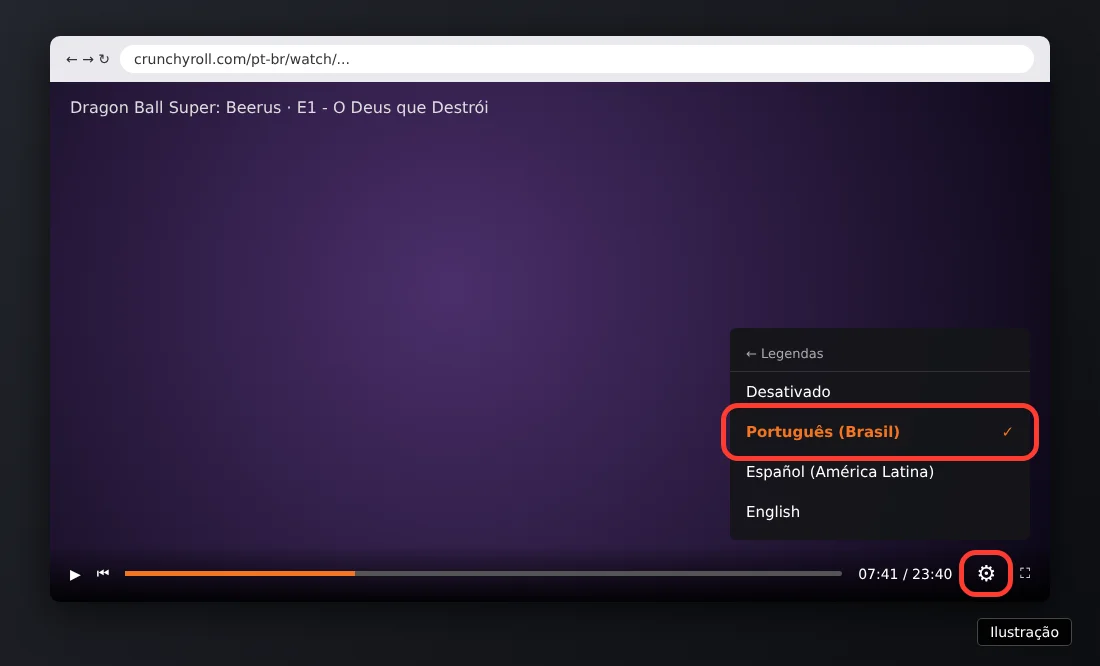The height and width of the screenshot is (666, 1100).
Task: Open the settings gear in the player
Action: coord(986,573)
